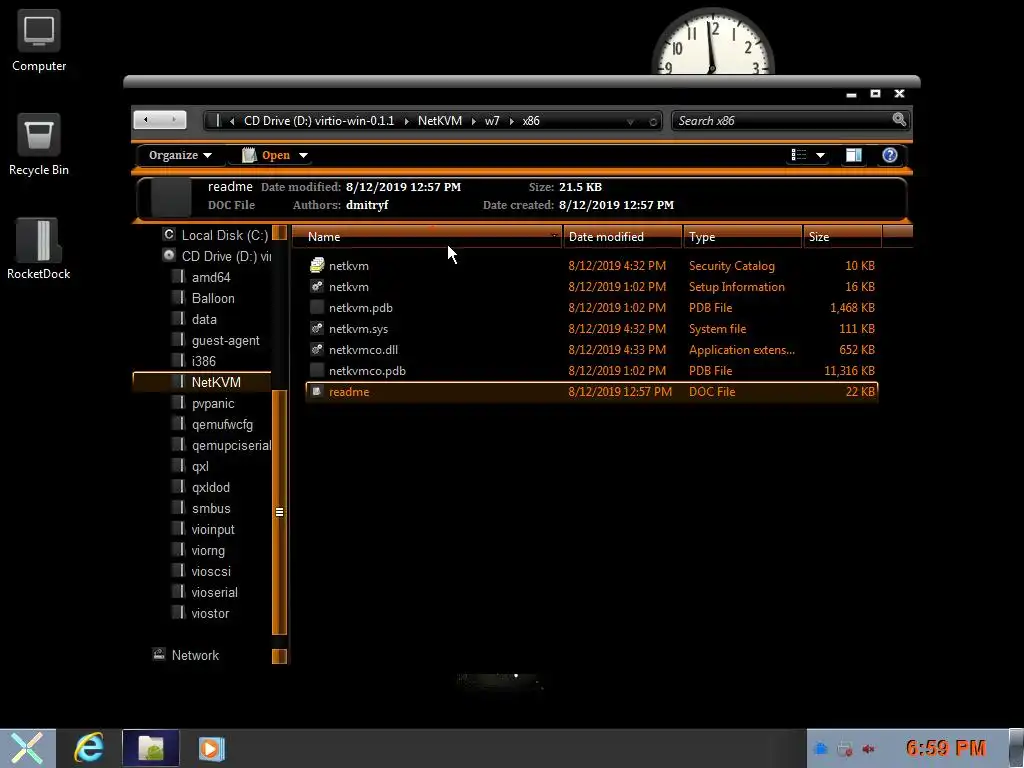Screen dimensions: 1024x768
Task: Toggle the preview pane icon
Action: pyautogui.click(x=854, y=155)
